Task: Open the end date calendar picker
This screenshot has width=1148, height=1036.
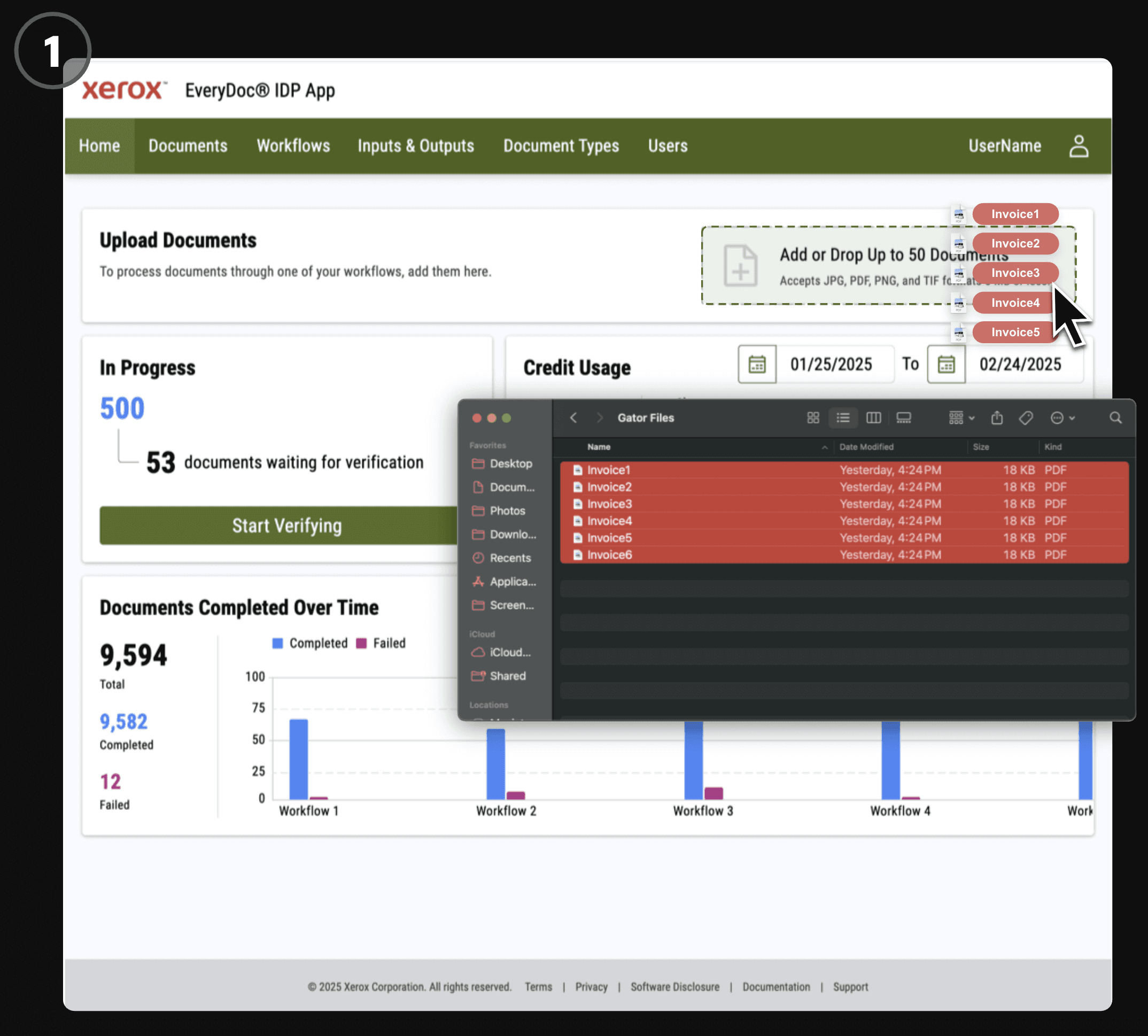Action: 945,364
